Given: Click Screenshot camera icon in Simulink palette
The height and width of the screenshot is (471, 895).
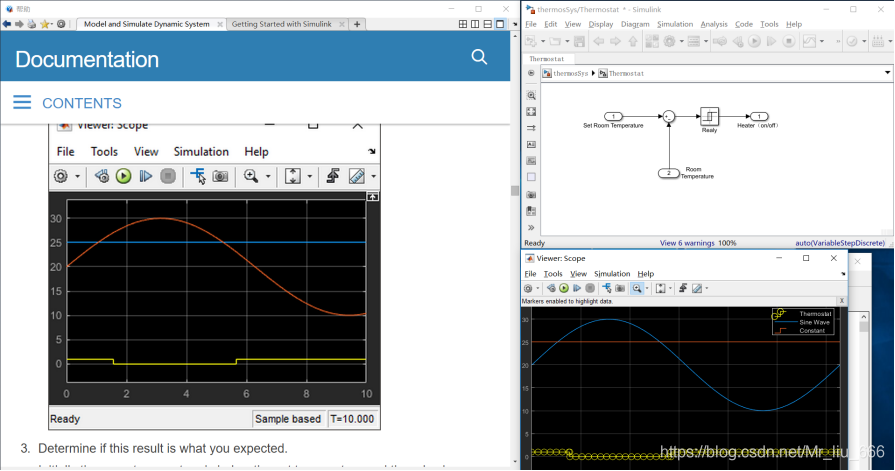Looking at the screenshot, I should [x=531, y=195].
